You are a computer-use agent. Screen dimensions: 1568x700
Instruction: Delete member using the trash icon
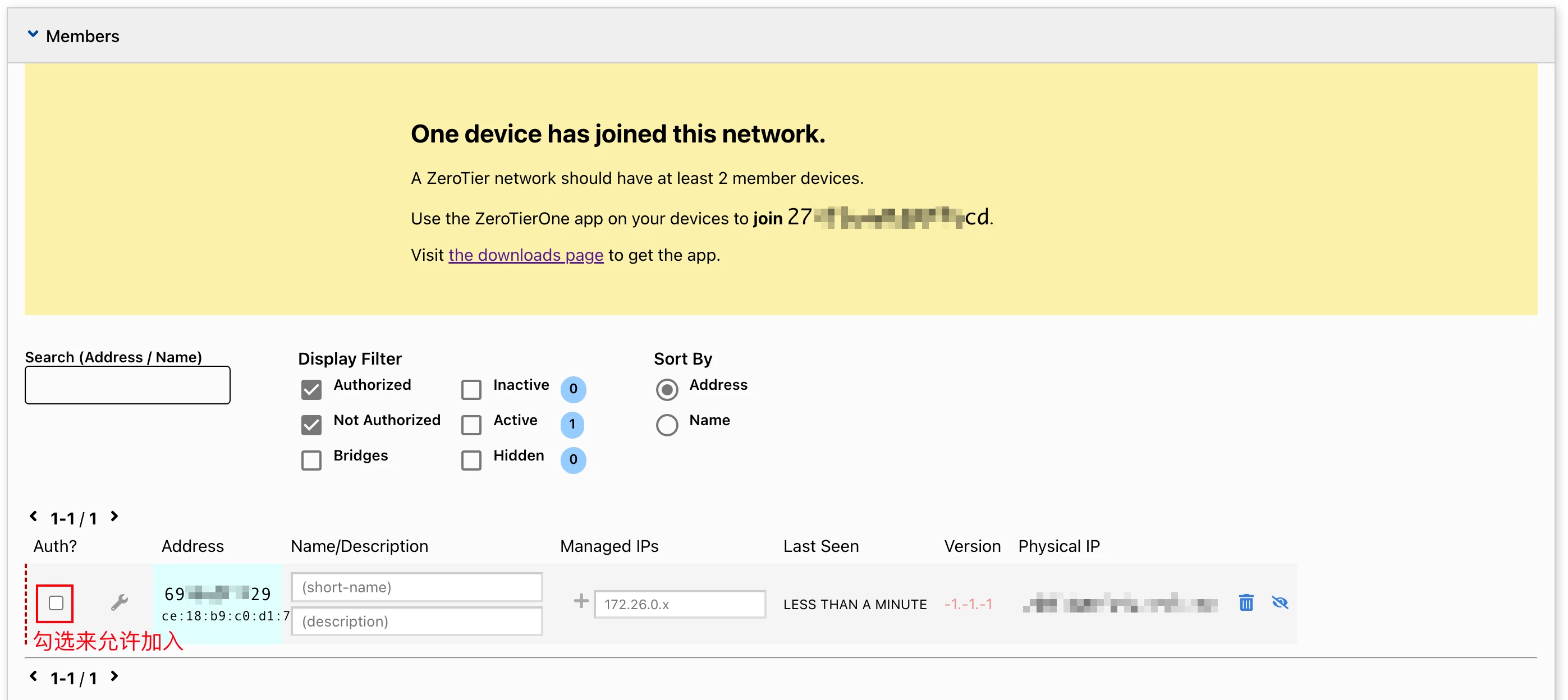pyautogui.click(x=1245, y=602)
